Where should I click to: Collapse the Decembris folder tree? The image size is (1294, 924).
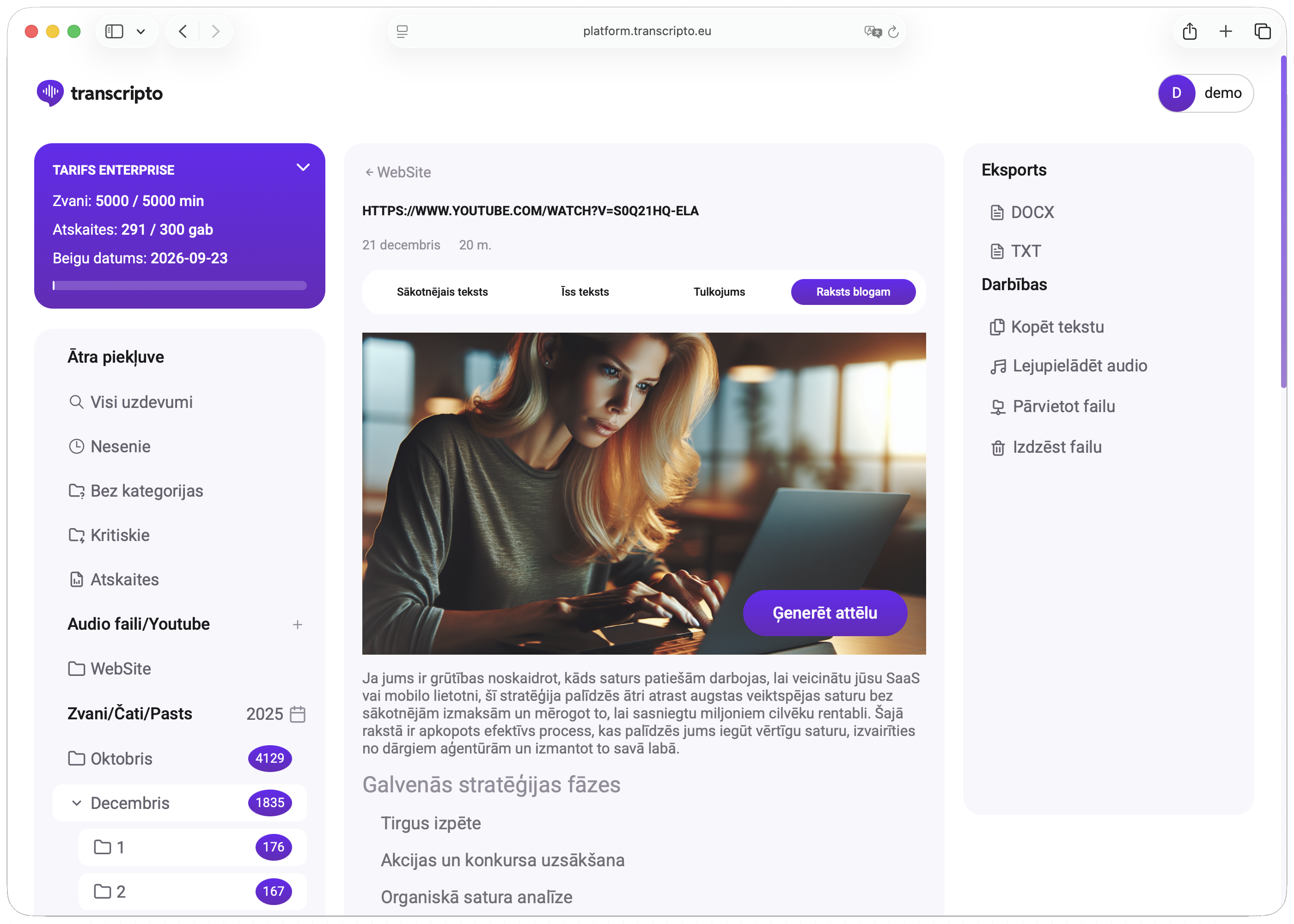pyautogui.click(x=76, y=803)
